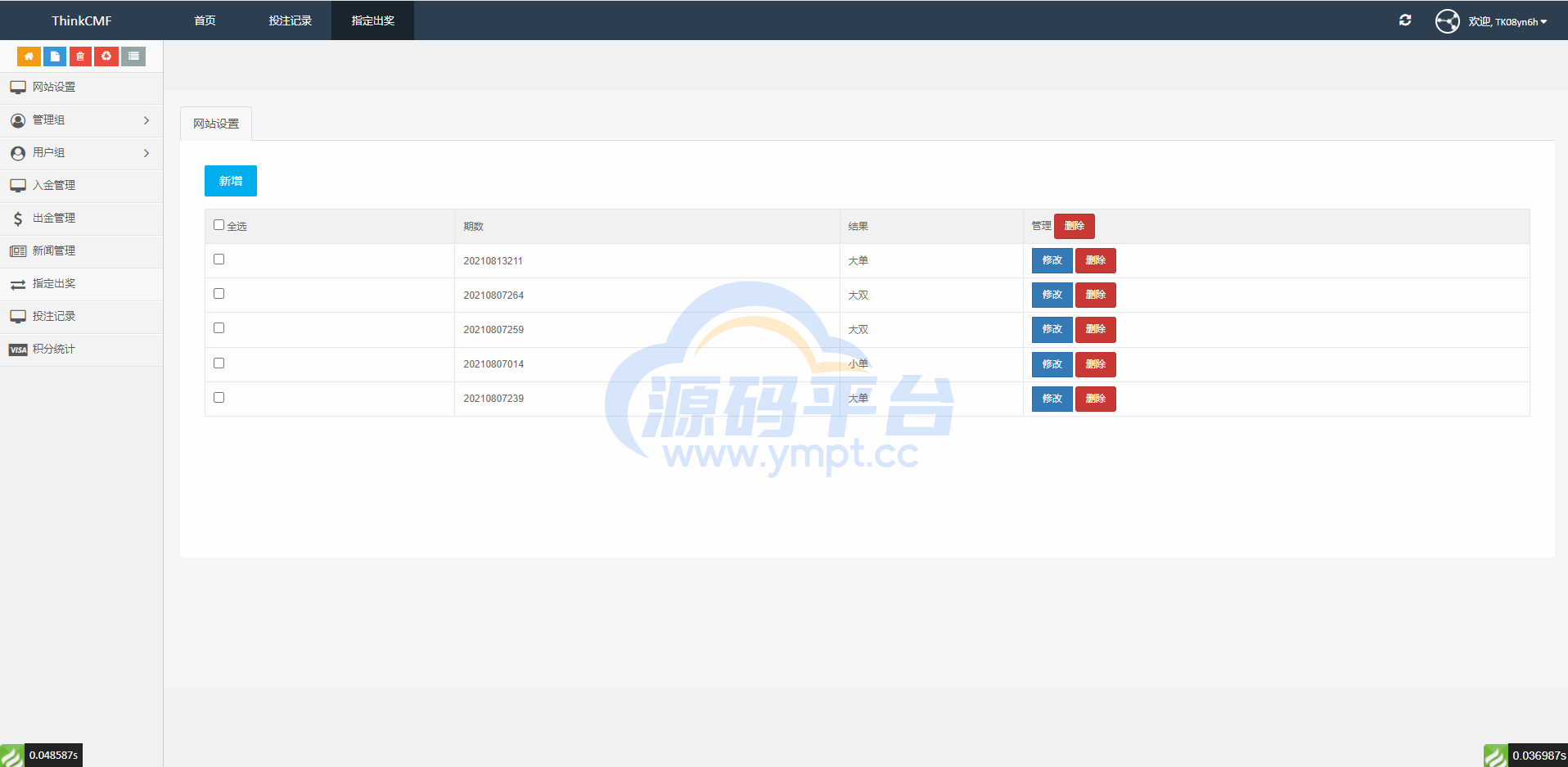Screen dimensions: 1568x767
Task: Check the box for row 20210813211
Action: (219, 259)
